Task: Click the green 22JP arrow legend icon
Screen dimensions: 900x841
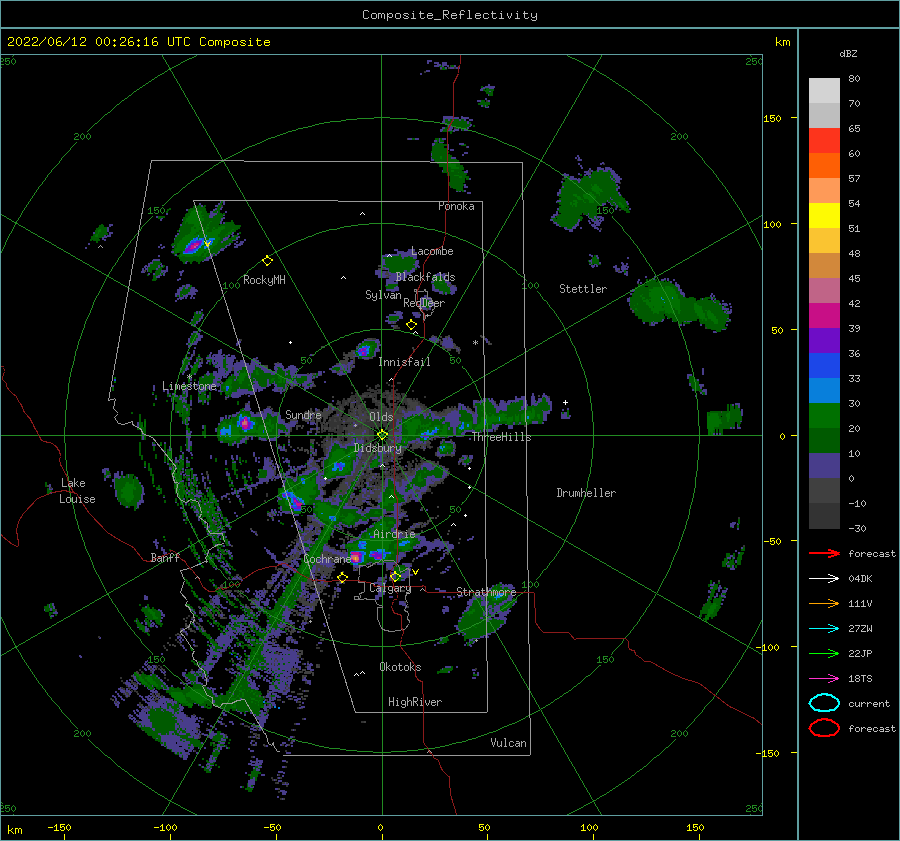Action: click(824, 653)
